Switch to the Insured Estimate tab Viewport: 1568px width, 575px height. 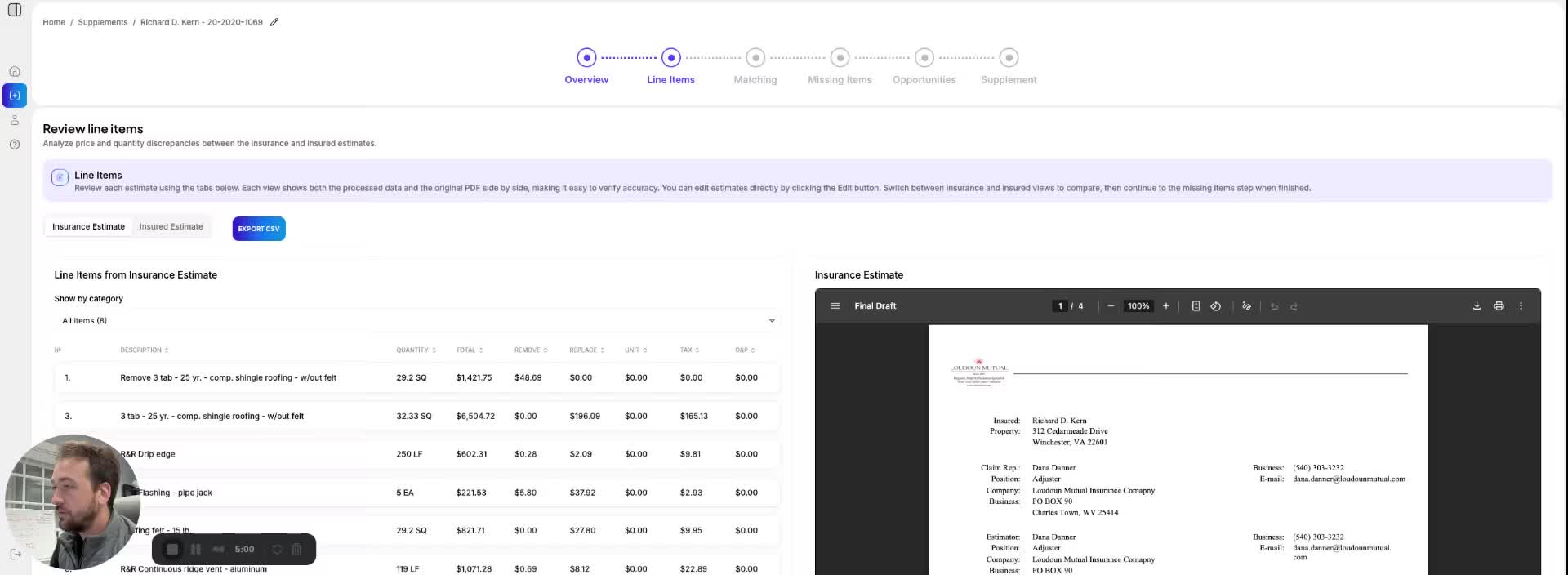tap(171, 227)
